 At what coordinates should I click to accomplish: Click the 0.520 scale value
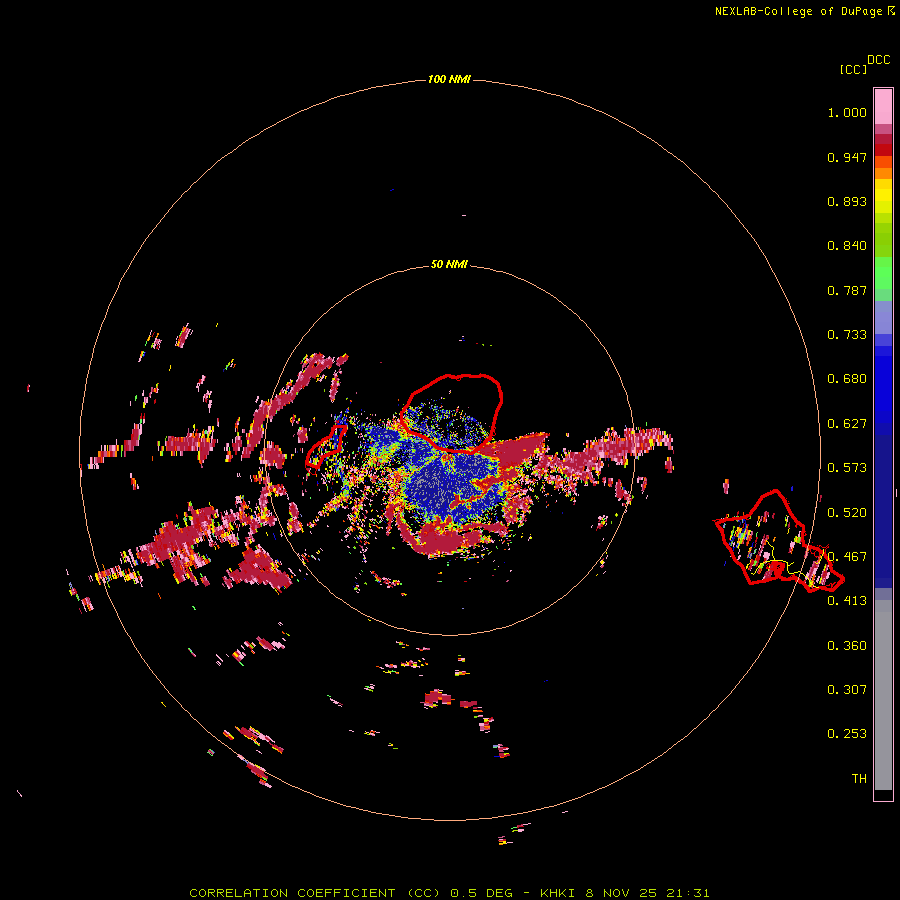point(847,513)
